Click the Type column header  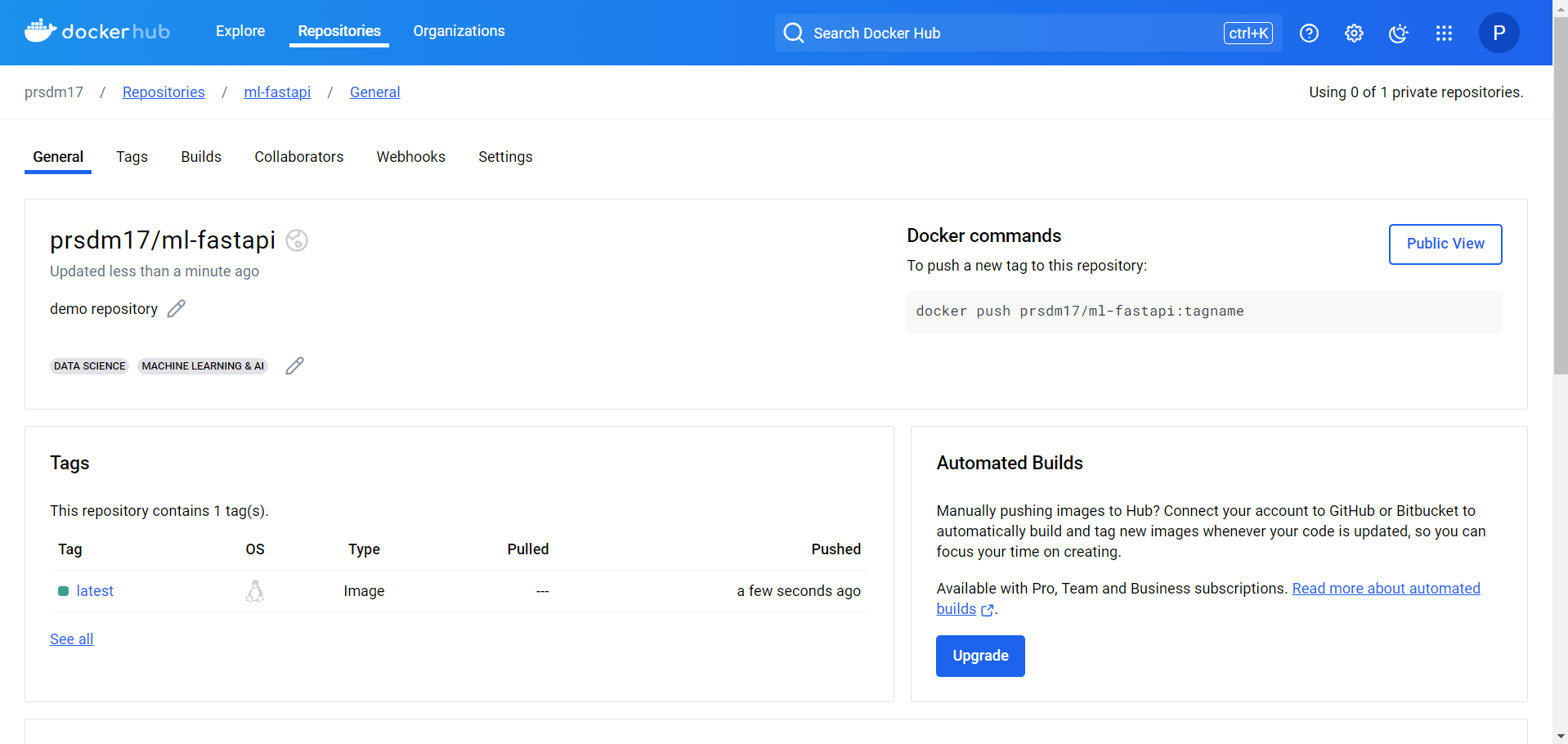click(364, 549)
